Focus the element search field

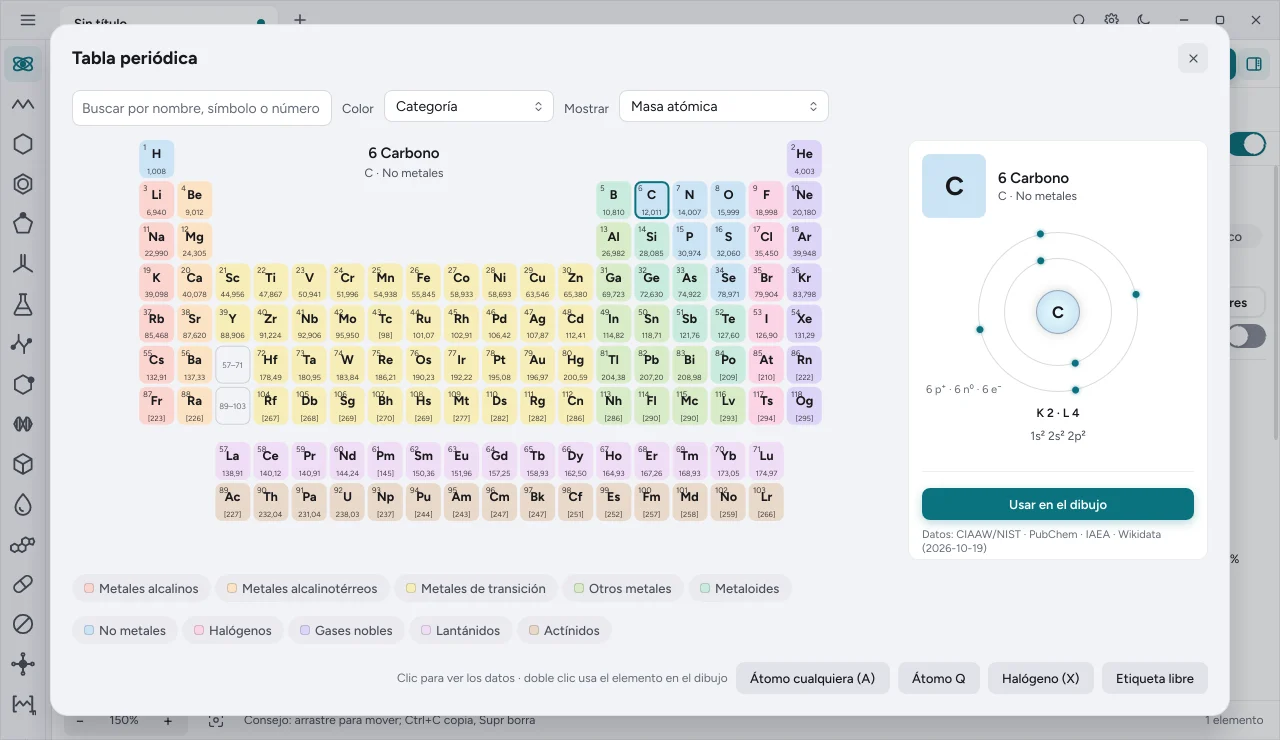tap(202, 108)
